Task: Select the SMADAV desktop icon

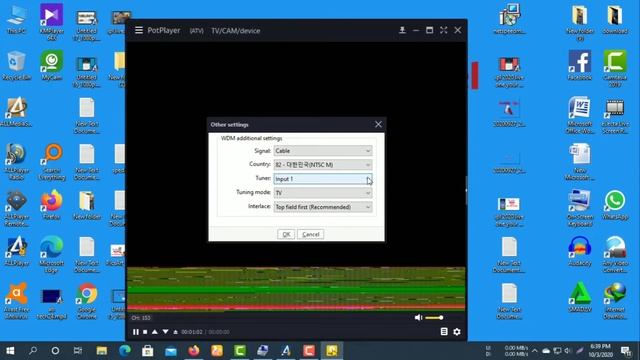Action: pos(580,298)
